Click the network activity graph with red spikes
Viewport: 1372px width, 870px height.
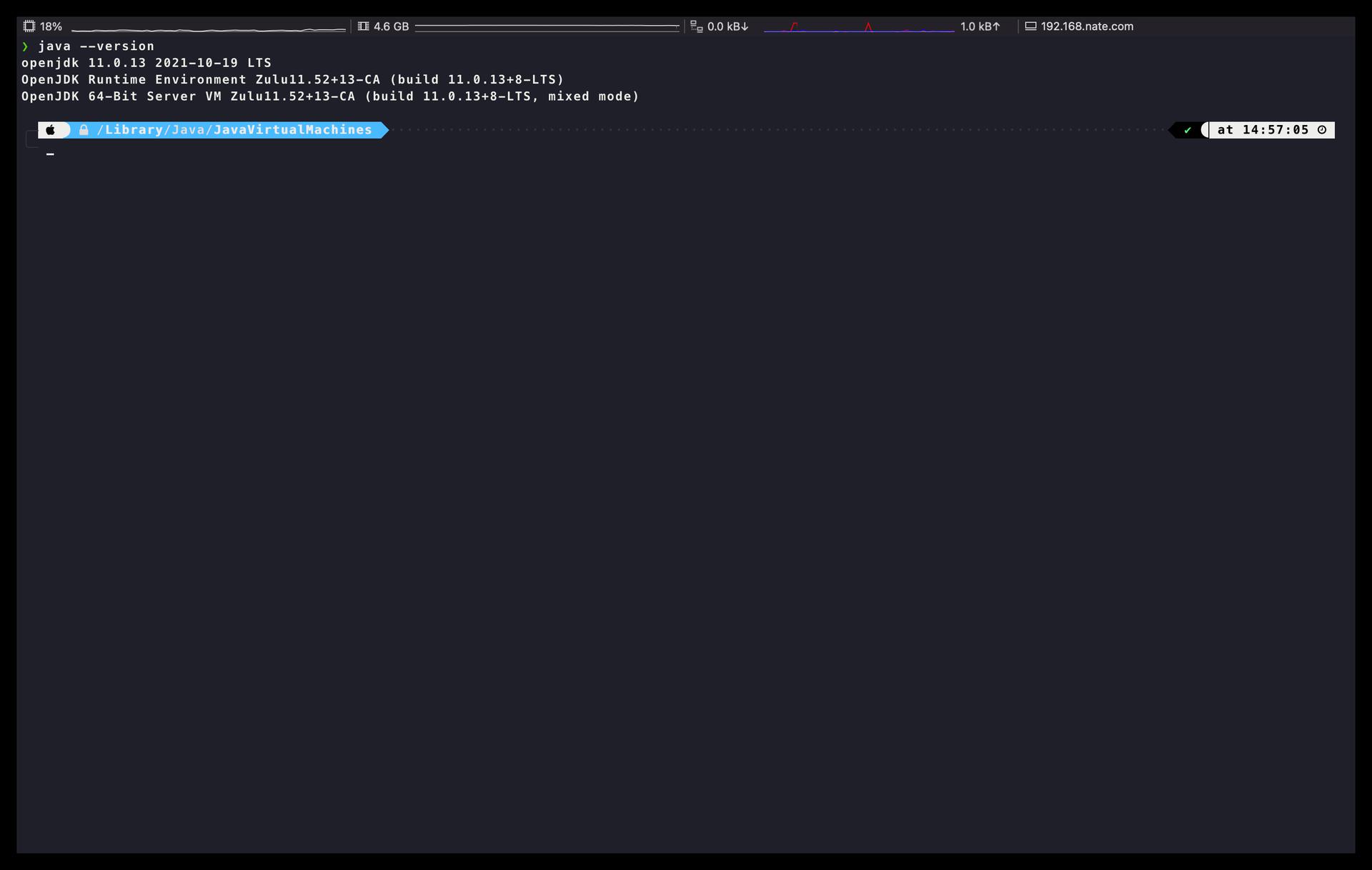858,28
